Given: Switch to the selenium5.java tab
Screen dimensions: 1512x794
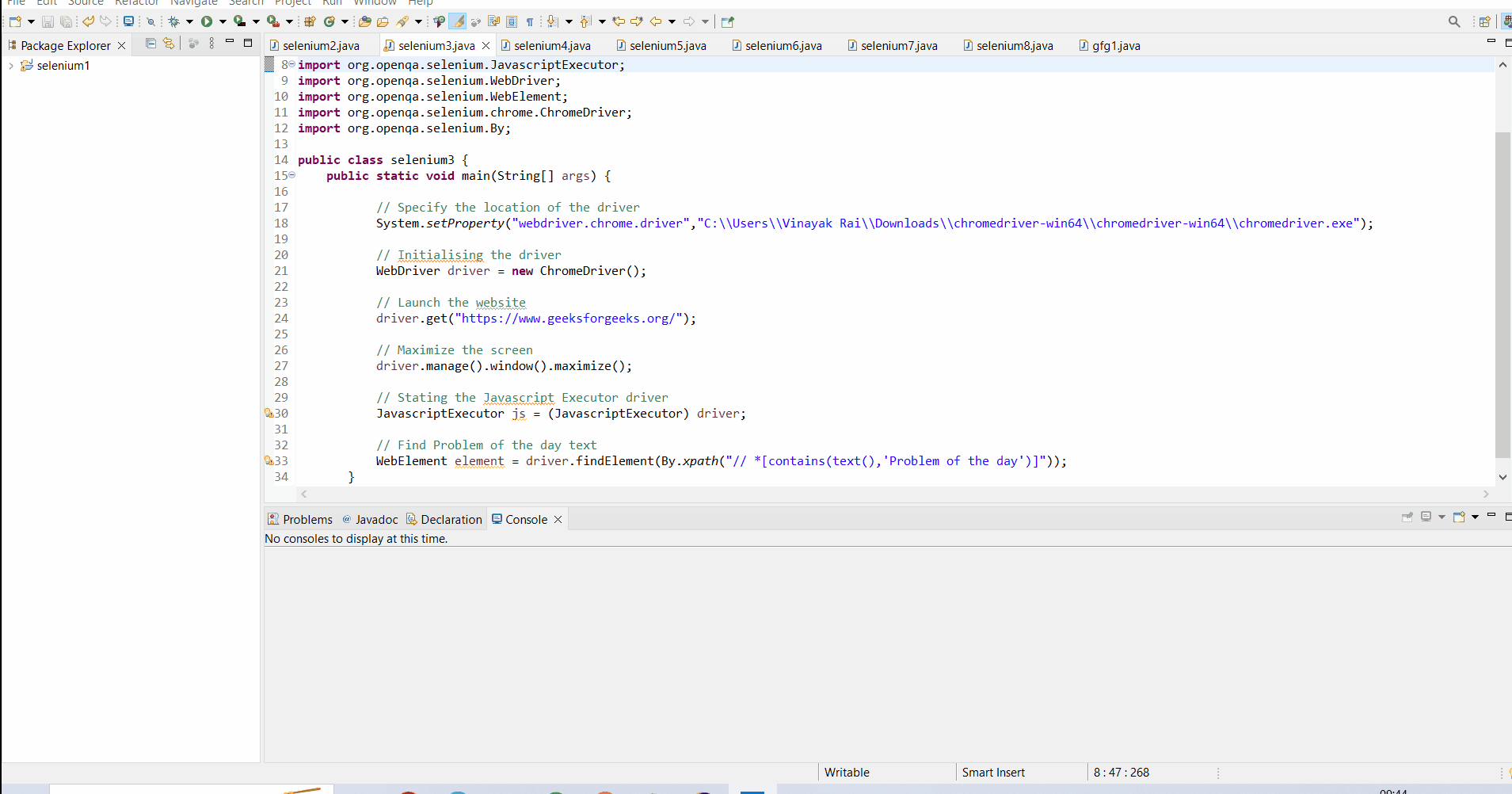Looking at the screenshot, I should pyautogui.click(x=669, y=45).
